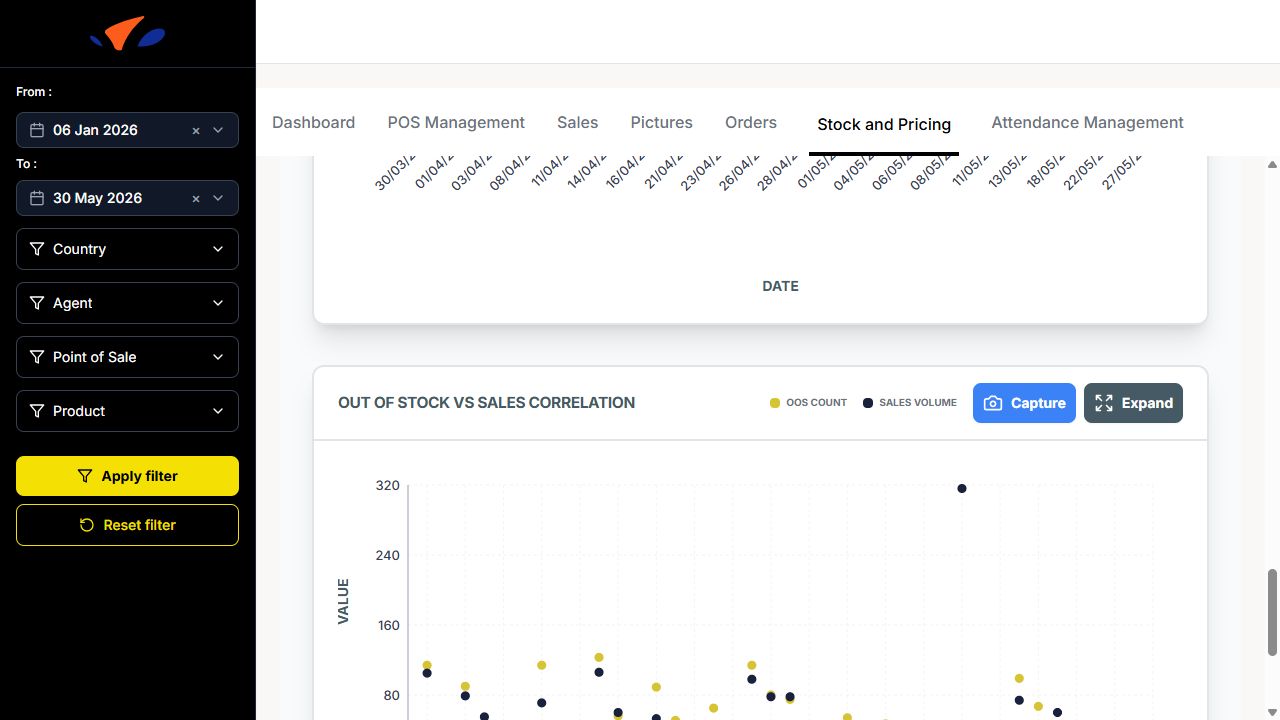Click the vertical scrollbar thumb
The width and height of the screenshot is (1280, 720).
coord(1272,613)
